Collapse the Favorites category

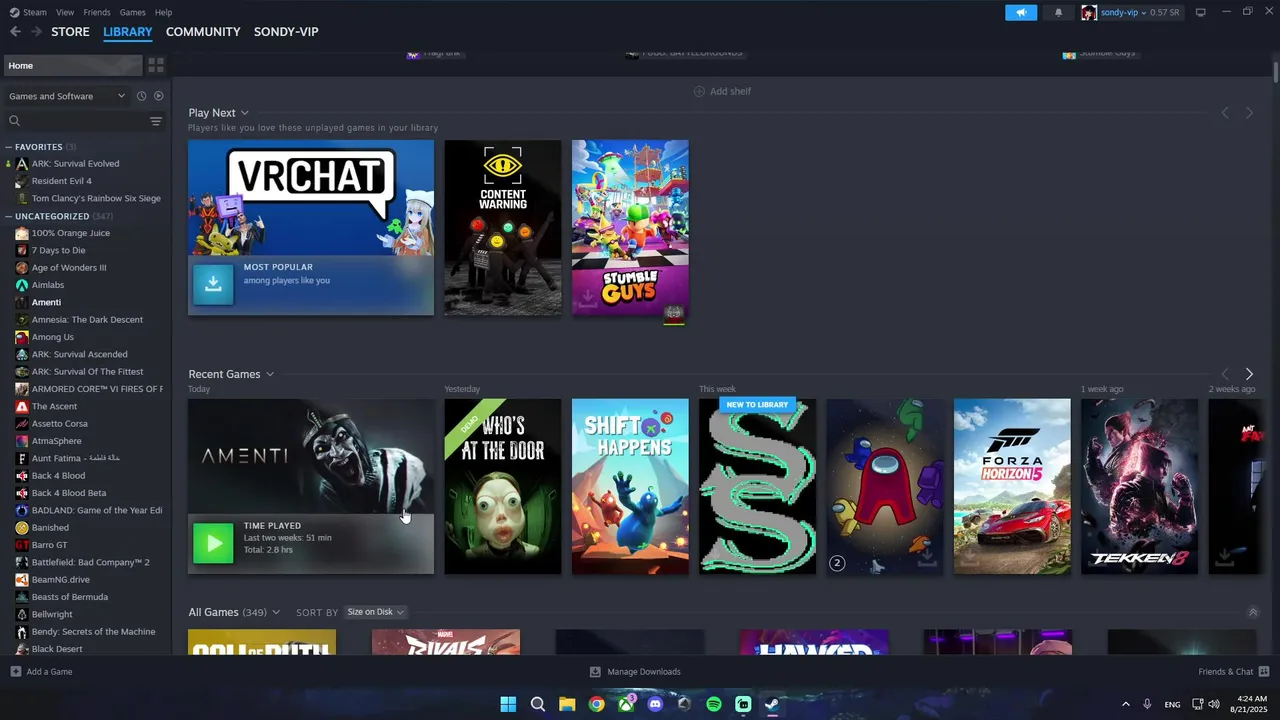click(x=9, y=147)
